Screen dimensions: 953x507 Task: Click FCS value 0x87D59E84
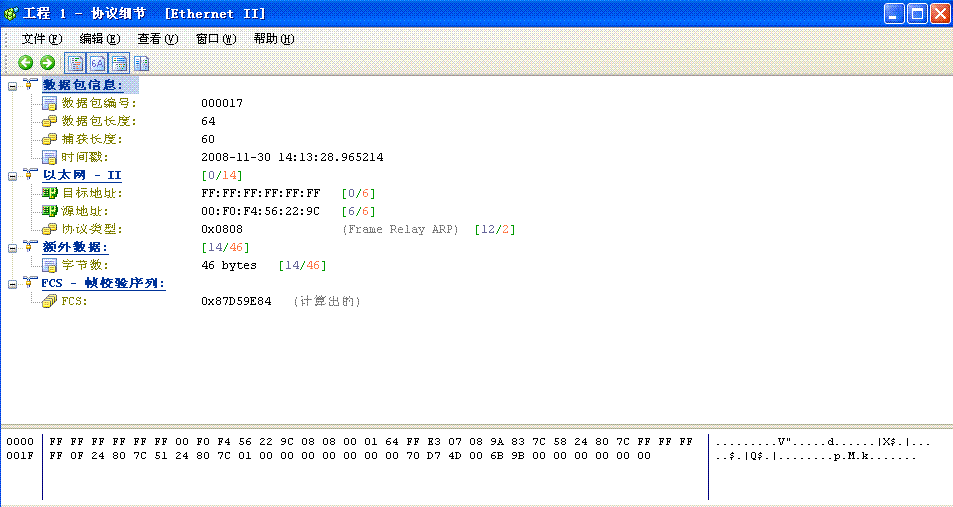[x=236, y=302]
